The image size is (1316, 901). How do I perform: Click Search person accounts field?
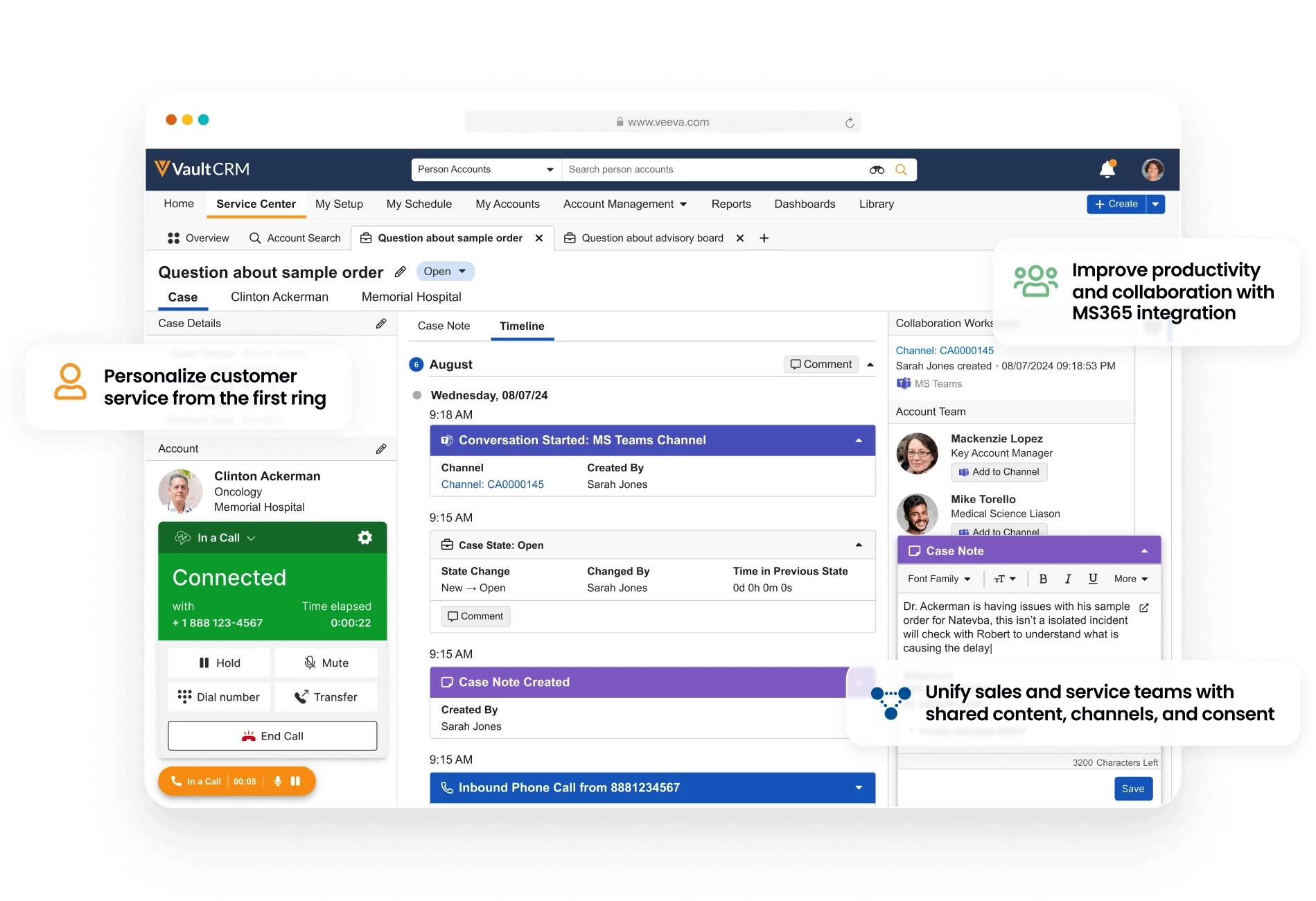714,170
